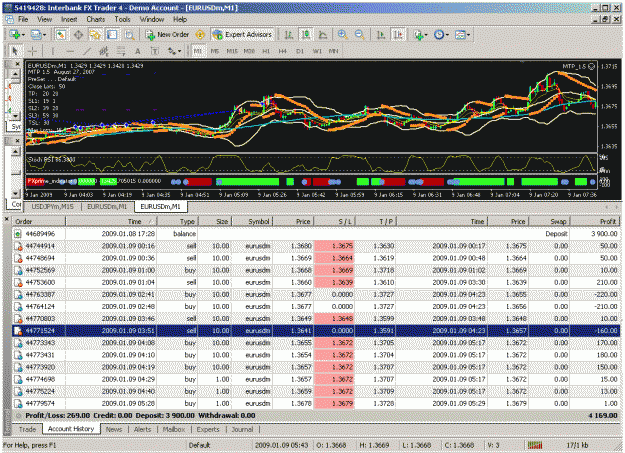Expand the Templates dropdown arrow
This screenshot has height=453, width=625.
pyautogui.click(x=468, y=35)
